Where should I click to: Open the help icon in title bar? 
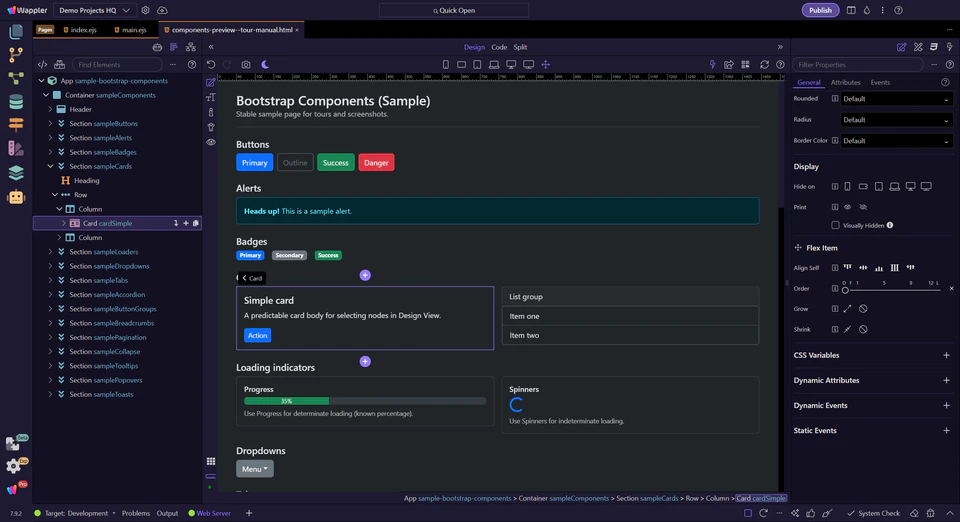(x=898, y=10)
